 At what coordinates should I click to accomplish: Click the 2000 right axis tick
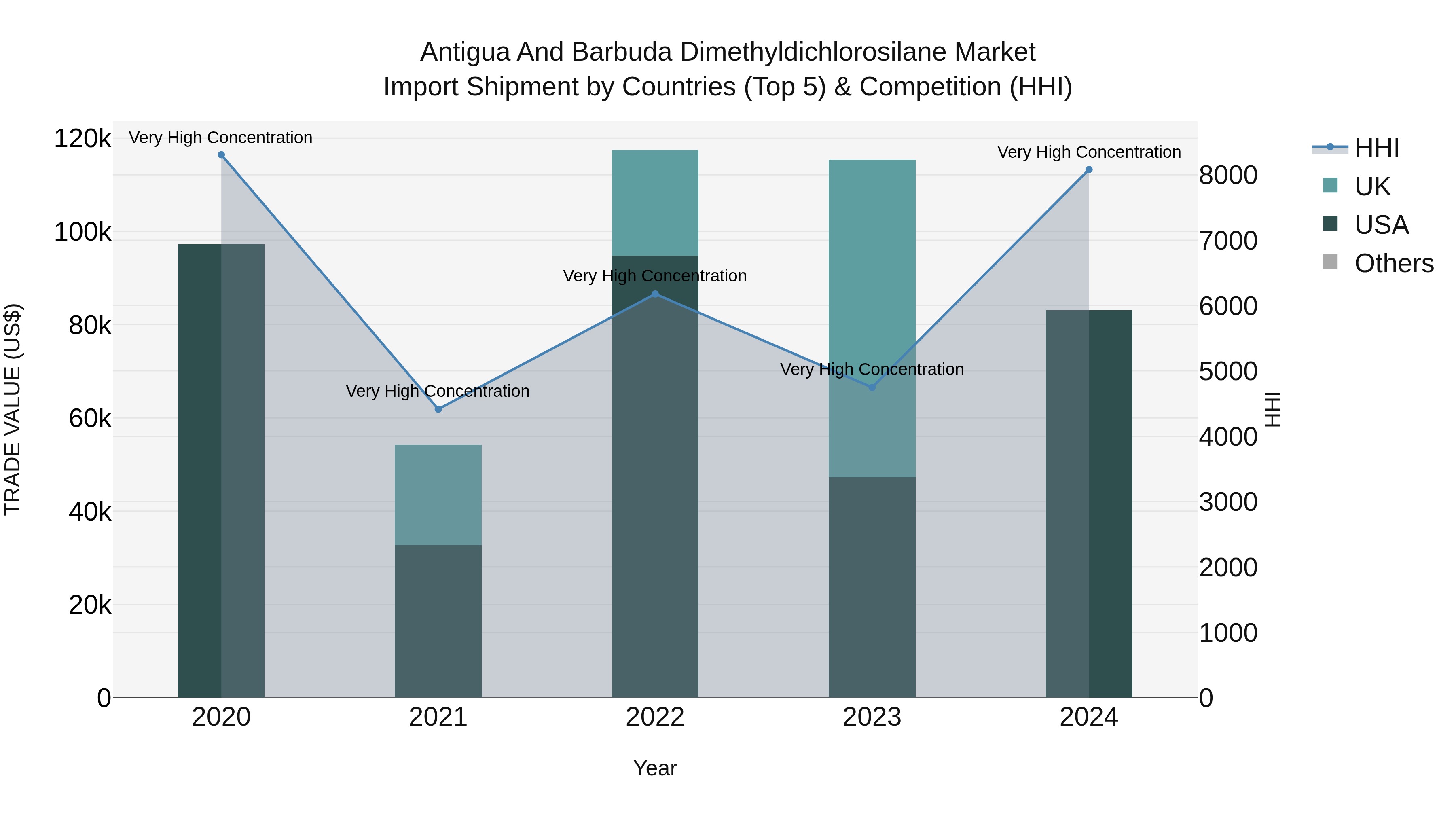click(1228, 567)
